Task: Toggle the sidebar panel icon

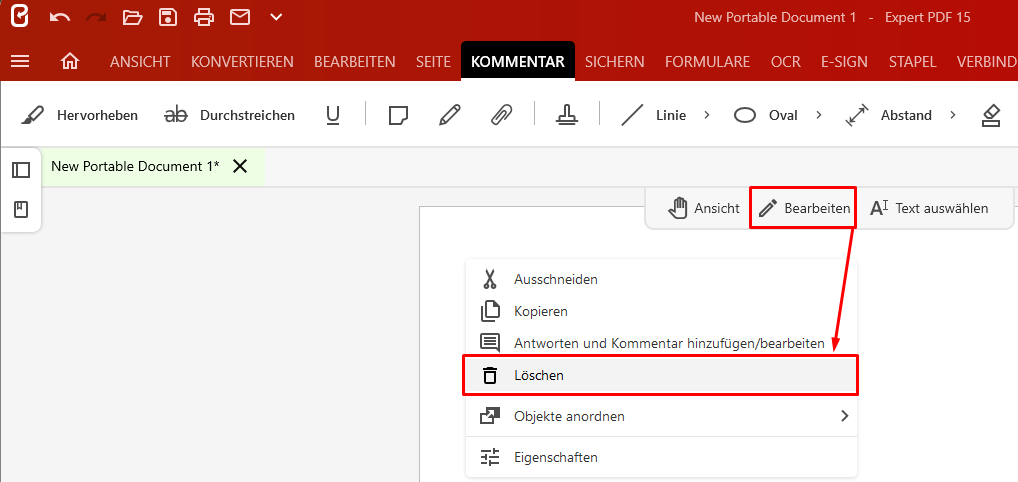Action: pos(21,170)
